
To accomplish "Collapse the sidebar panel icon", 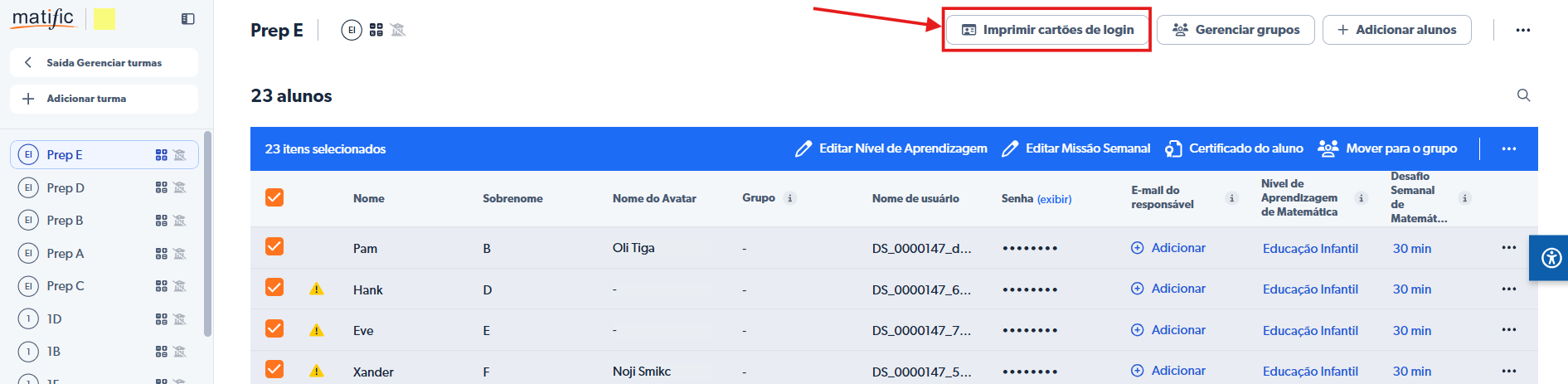I will [188, 19].
